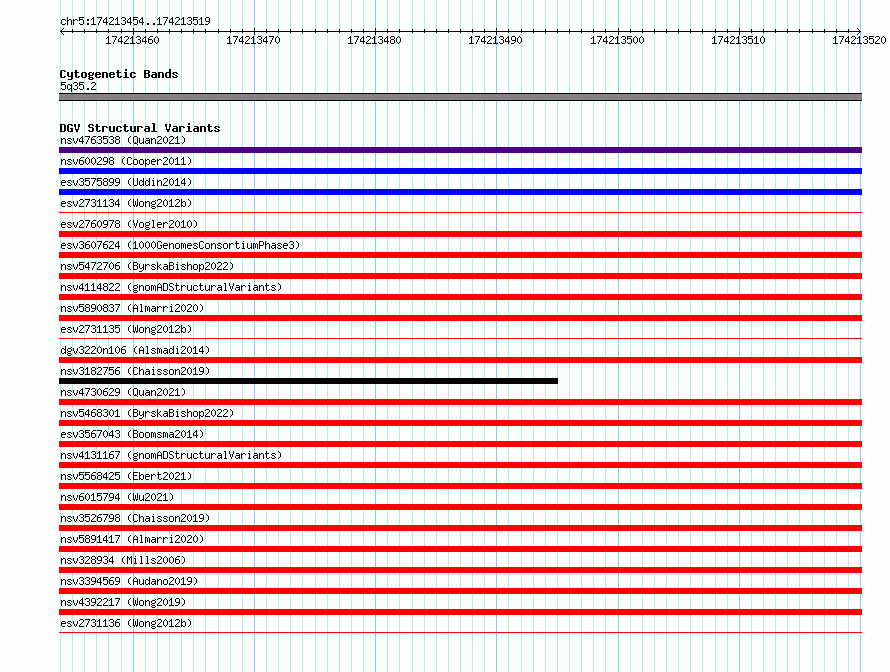Click the red bar under esv3567043
The height and width of the screenshot is (672, 890).
460,444
